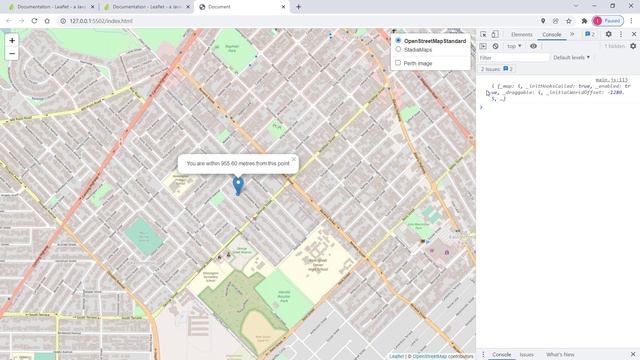Click the popup text about 955.60 metres

[x=238, y=163]
